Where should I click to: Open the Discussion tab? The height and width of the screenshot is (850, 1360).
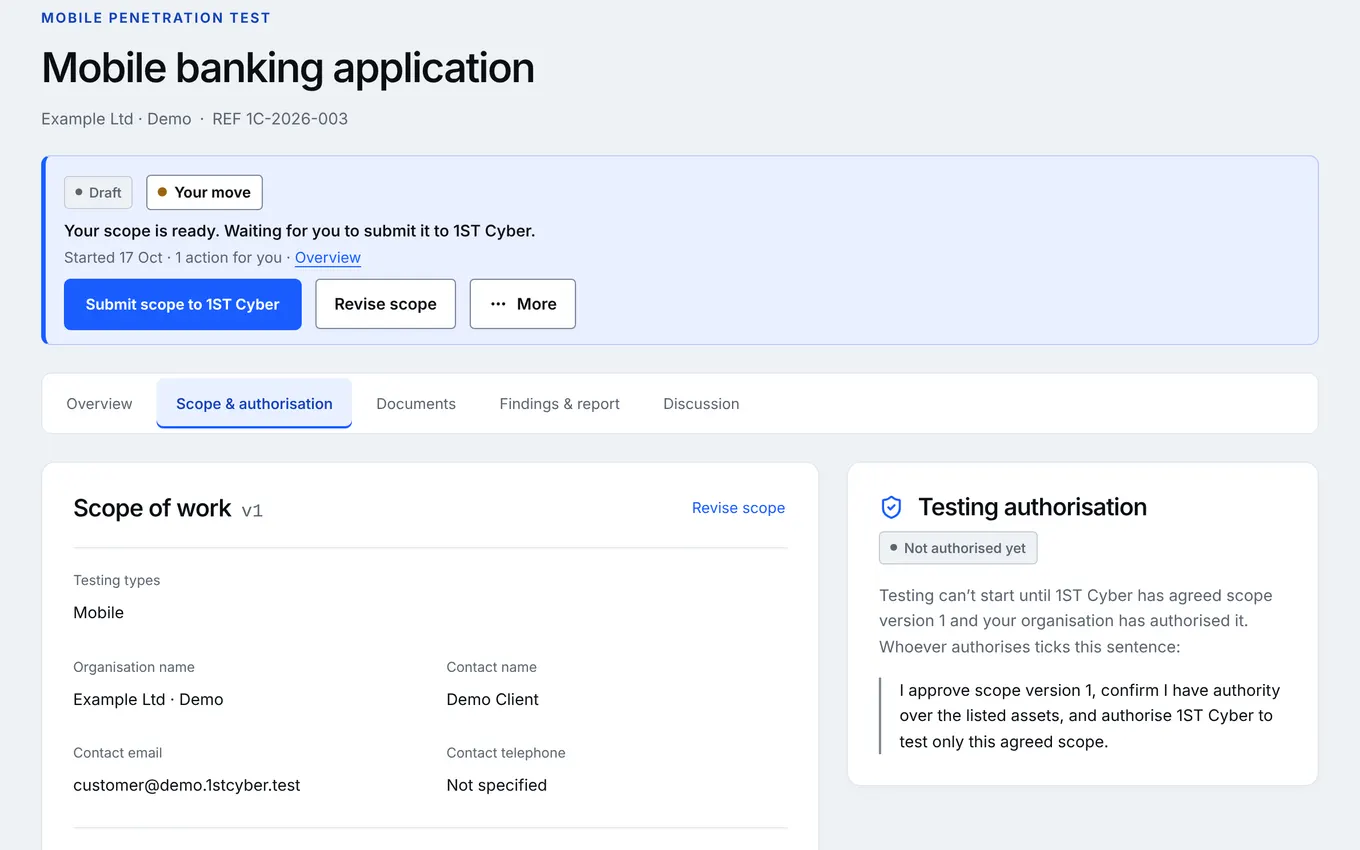(701, 404)
